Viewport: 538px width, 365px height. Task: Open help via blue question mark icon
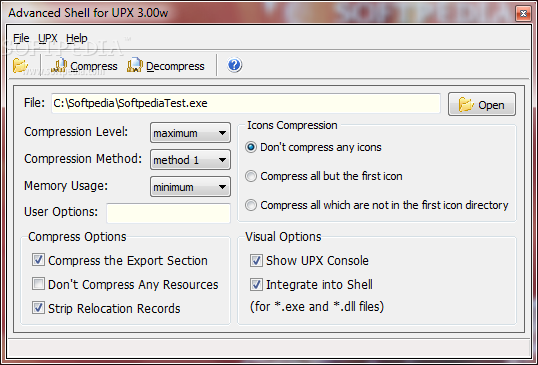(x=235, y=65)
